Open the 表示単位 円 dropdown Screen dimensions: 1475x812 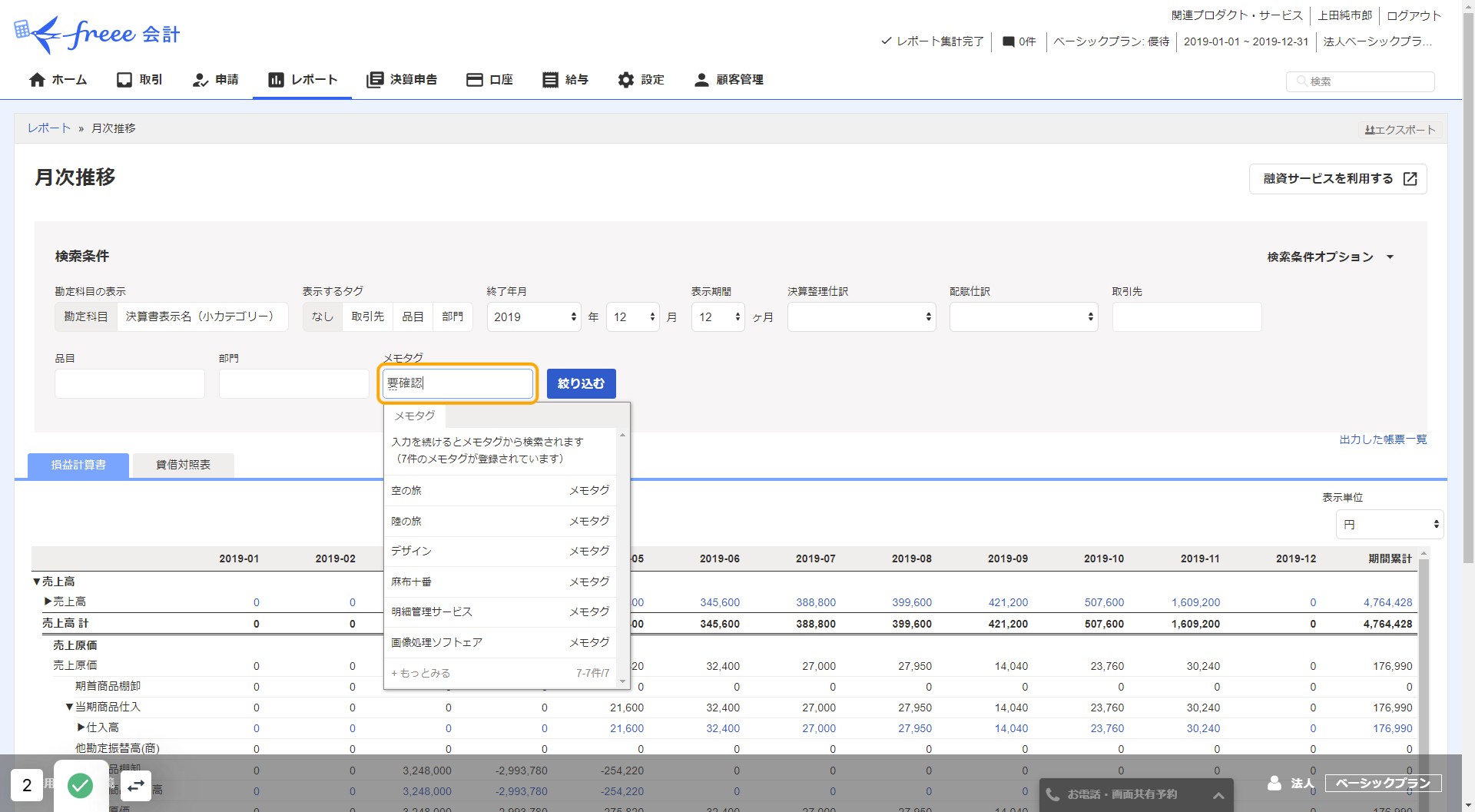point(1390,525)
